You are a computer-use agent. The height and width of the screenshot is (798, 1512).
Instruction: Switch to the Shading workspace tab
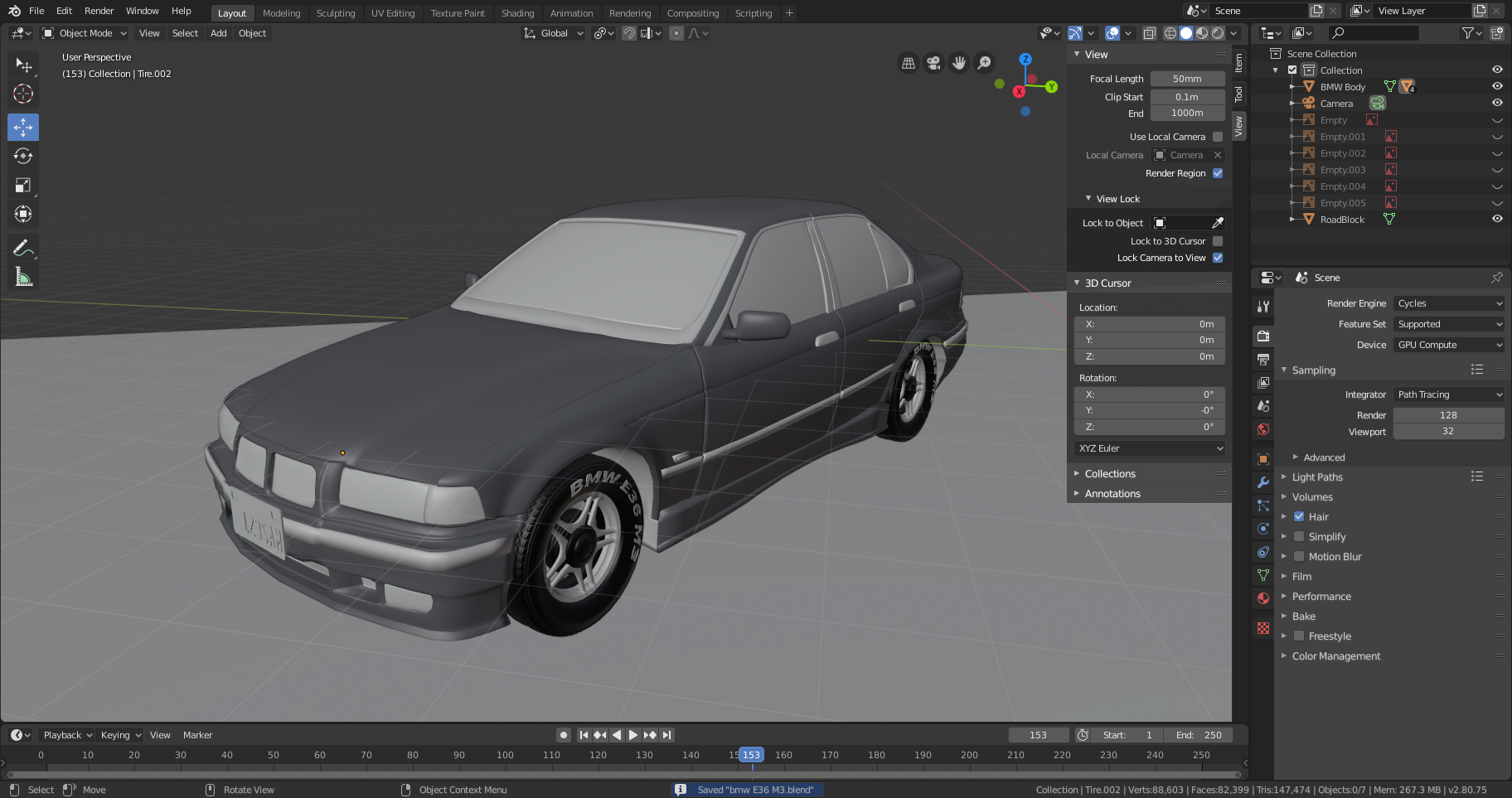517,13
